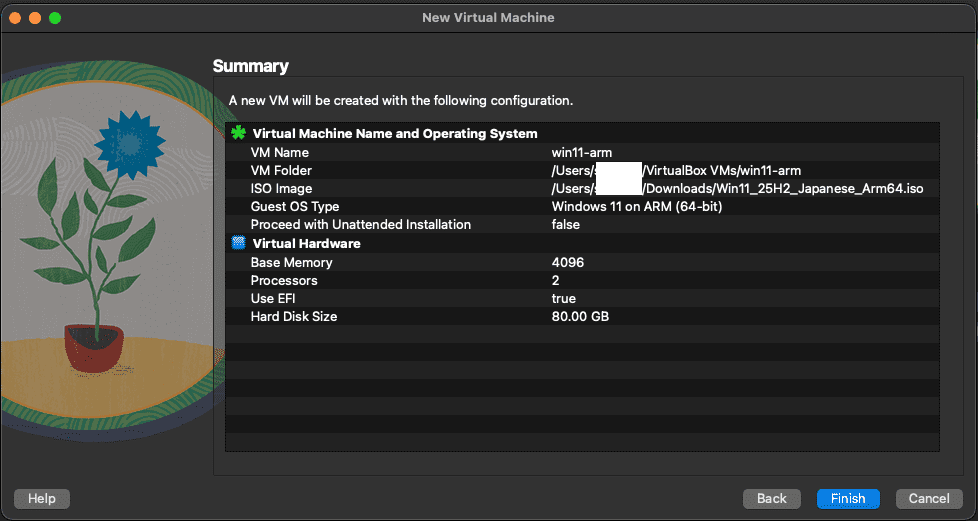Close the window with the red button
The height and width of the screenshot is (521, 978).
click(14, 17)
